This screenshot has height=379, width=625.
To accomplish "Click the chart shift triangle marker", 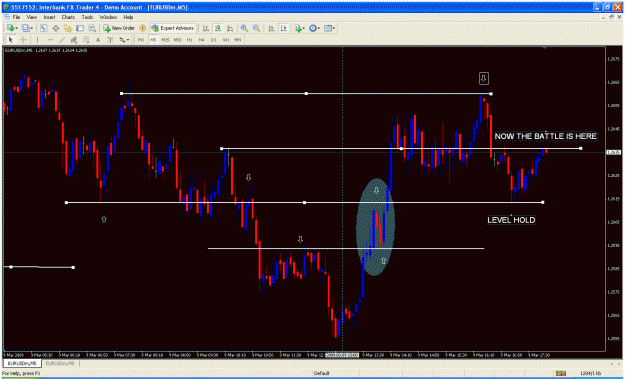I will coord(544,48).
